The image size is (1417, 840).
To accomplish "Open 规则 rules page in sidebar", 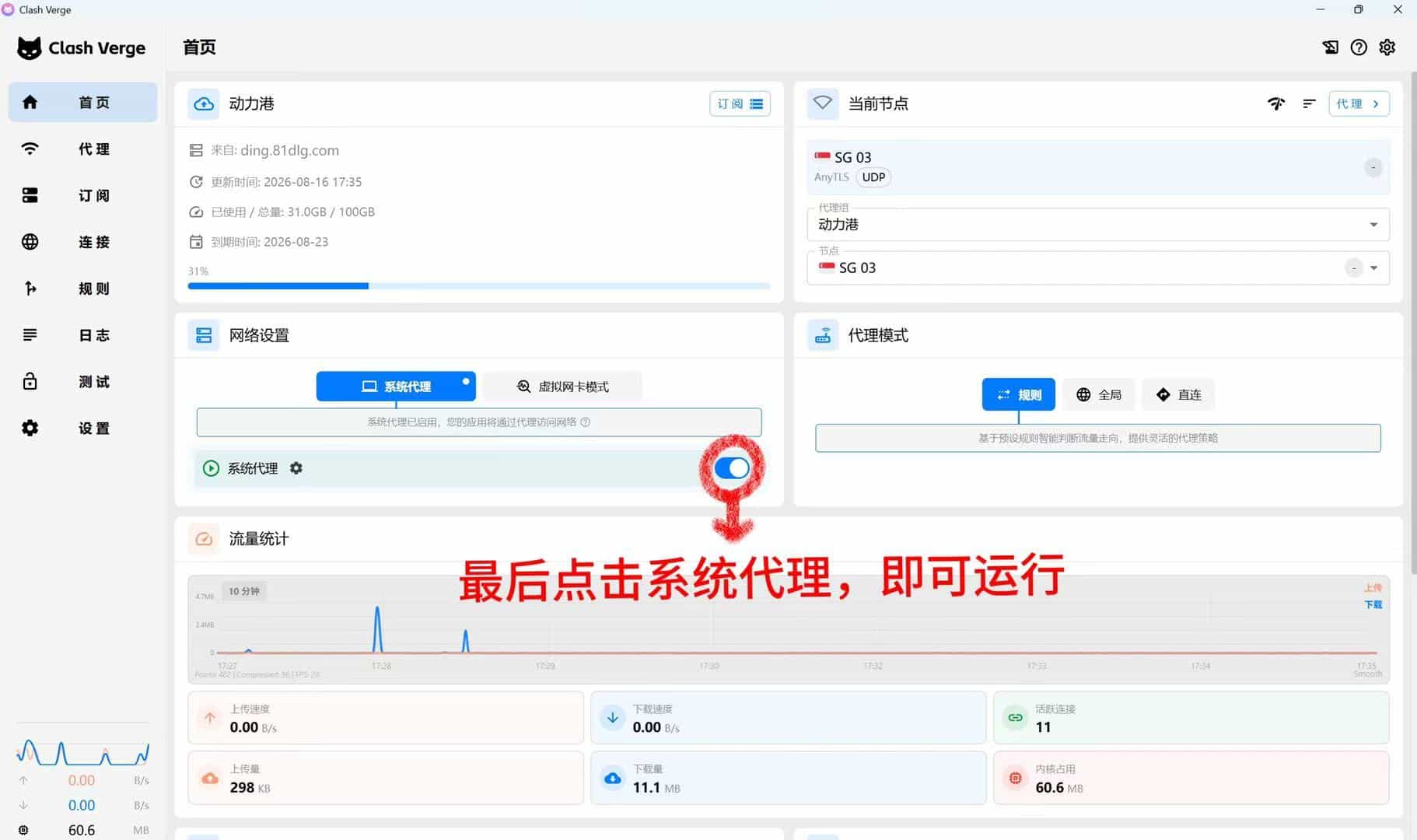I will (x=82, y=289).
